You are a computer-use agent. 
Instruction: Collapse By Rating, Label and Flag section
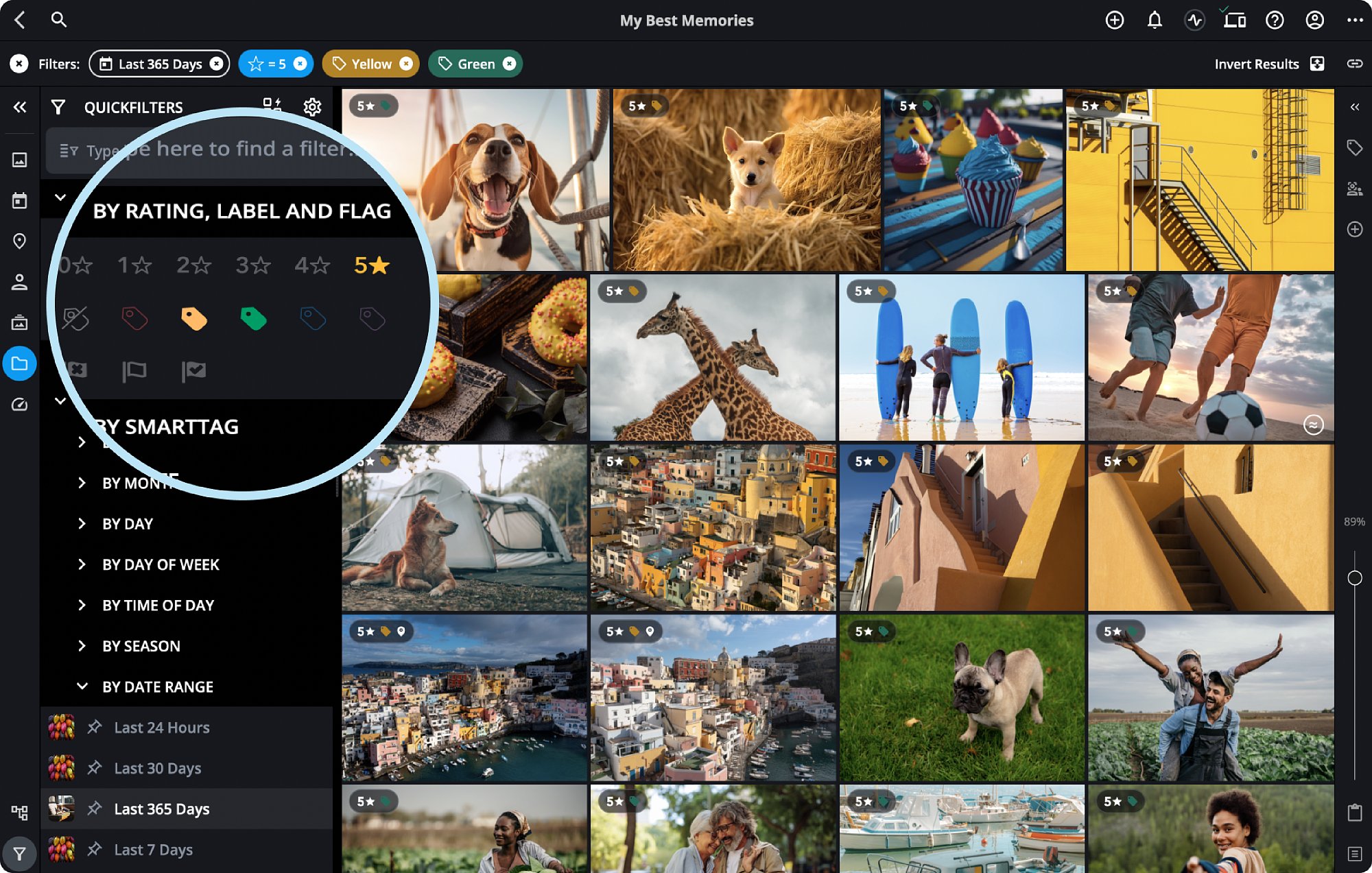tap(60, 198)
